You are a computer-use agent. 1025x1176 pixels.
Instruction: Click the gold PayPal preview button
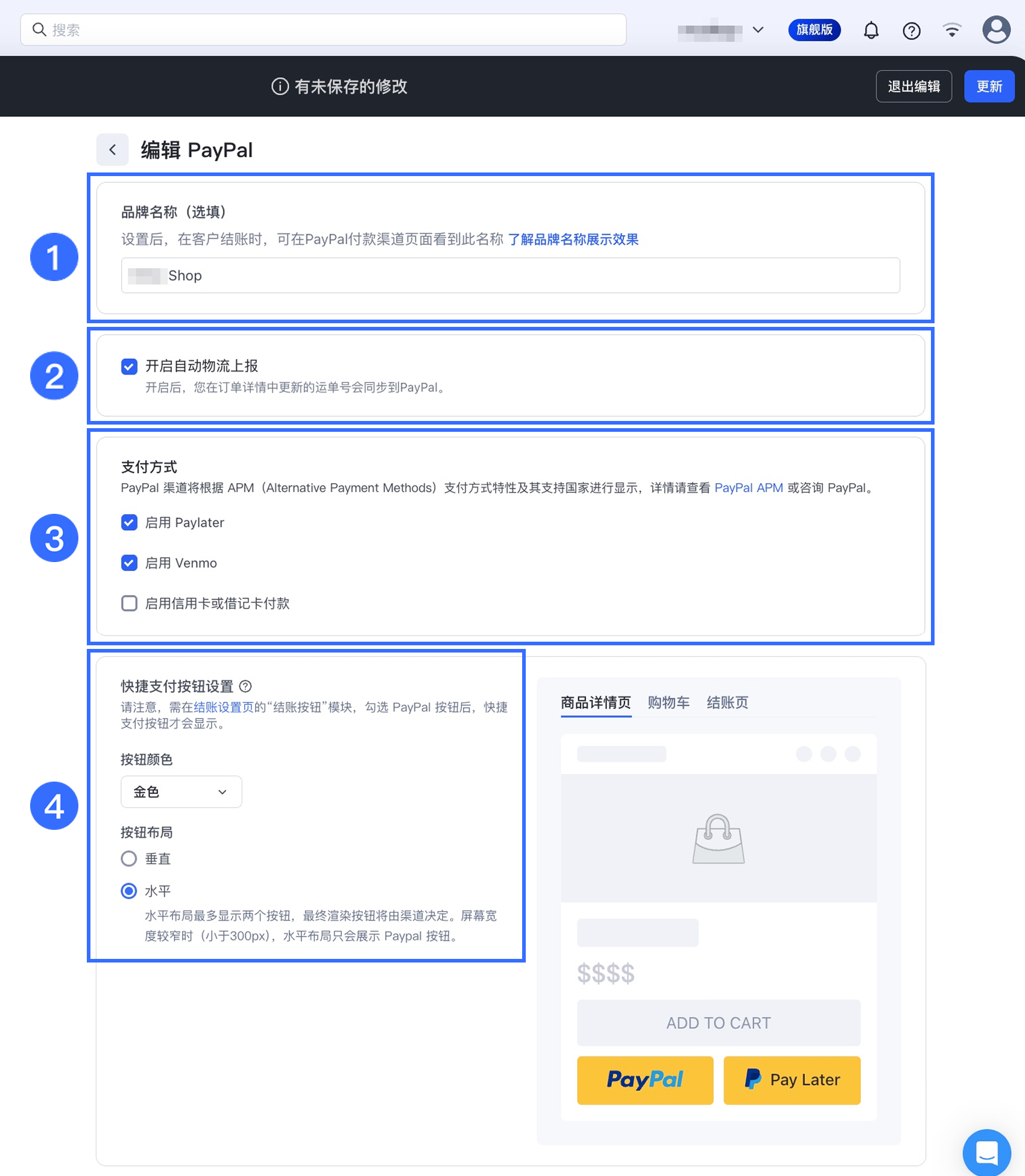pyautogui.click(x=645, y=1080)
